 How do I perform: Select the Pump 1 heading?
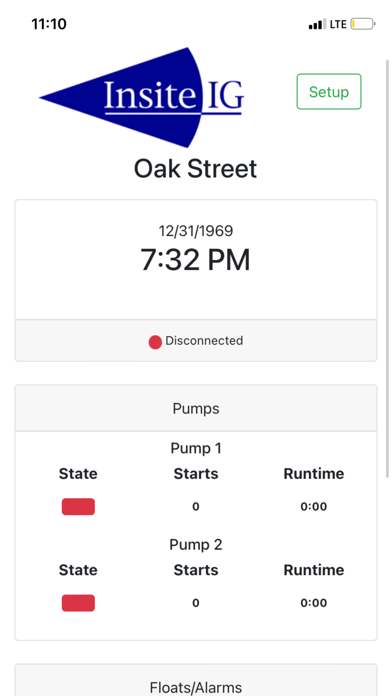(196, 448)
